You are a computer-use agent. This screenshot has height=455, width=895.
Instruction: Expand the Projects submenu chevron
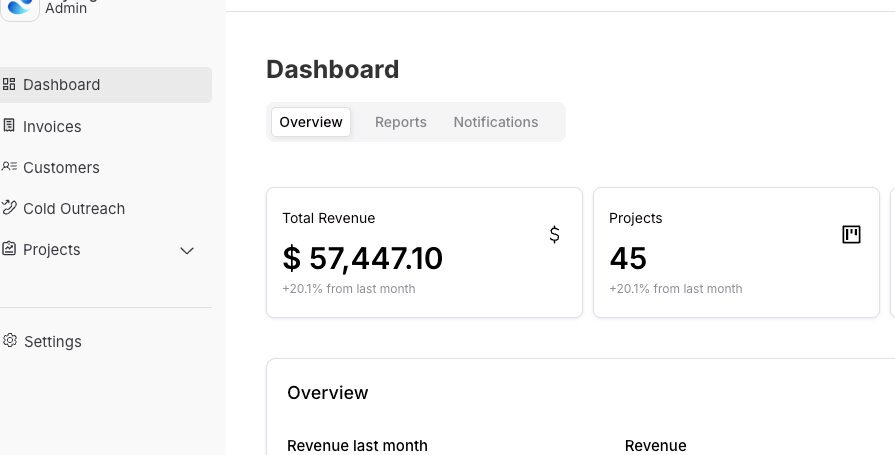(187, 251)
